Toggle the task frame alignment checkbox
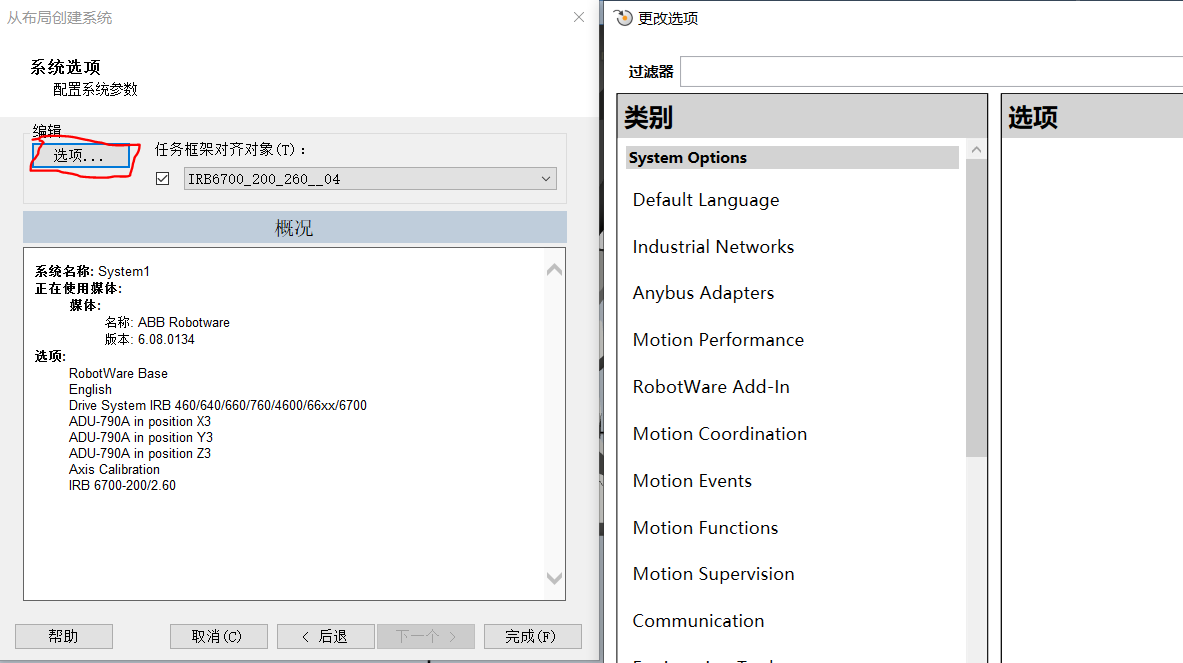 click(x=162, y=179)
